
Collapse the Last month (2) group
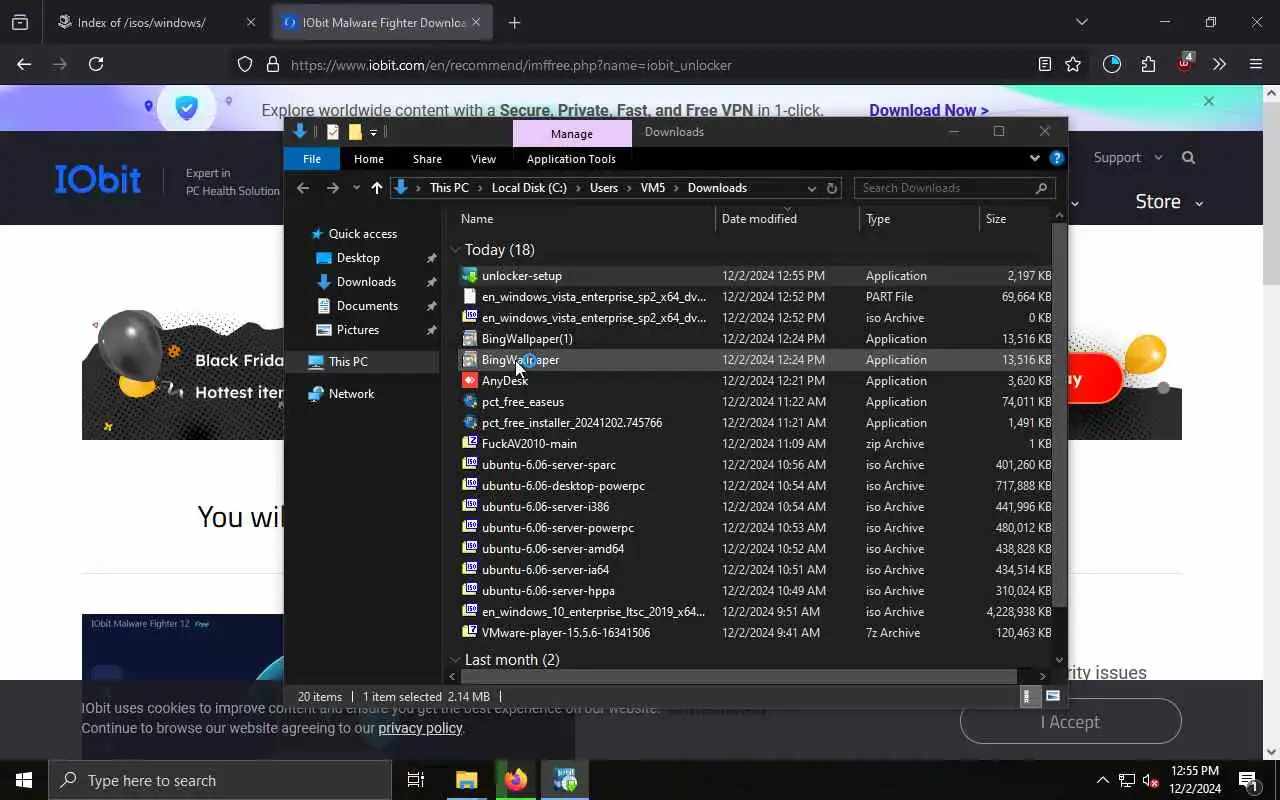(455, 660)
